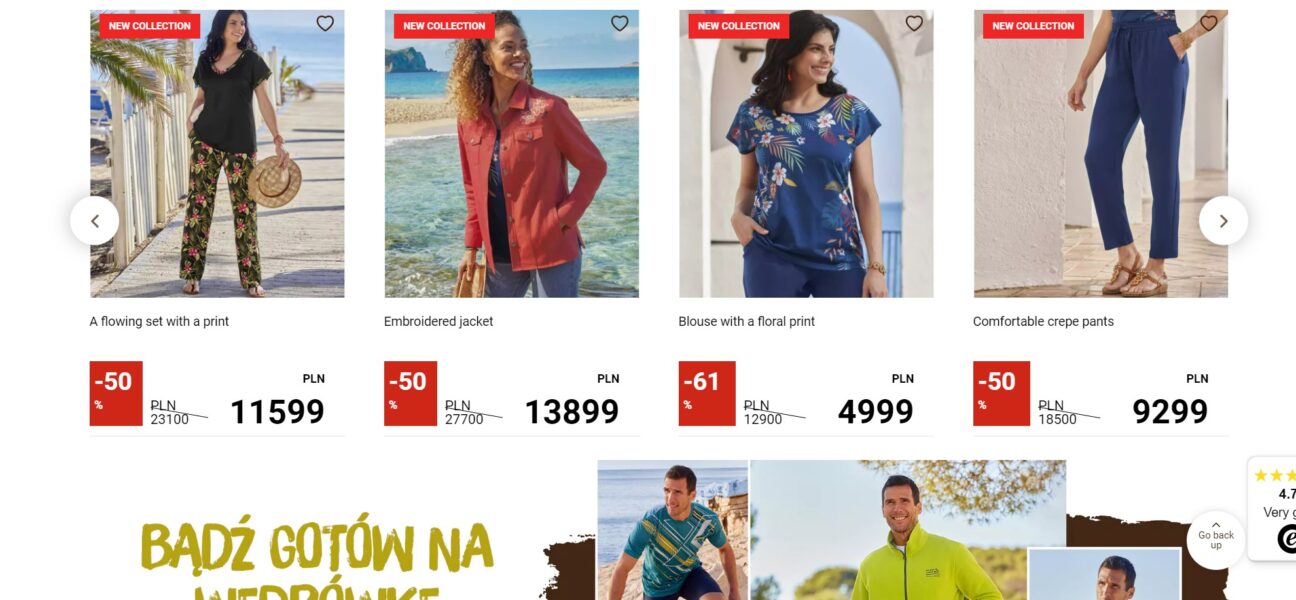The height and width of the screenshot is (600, 1296).
Task: View the flowing floral set photo
Action: pos(217,154)
